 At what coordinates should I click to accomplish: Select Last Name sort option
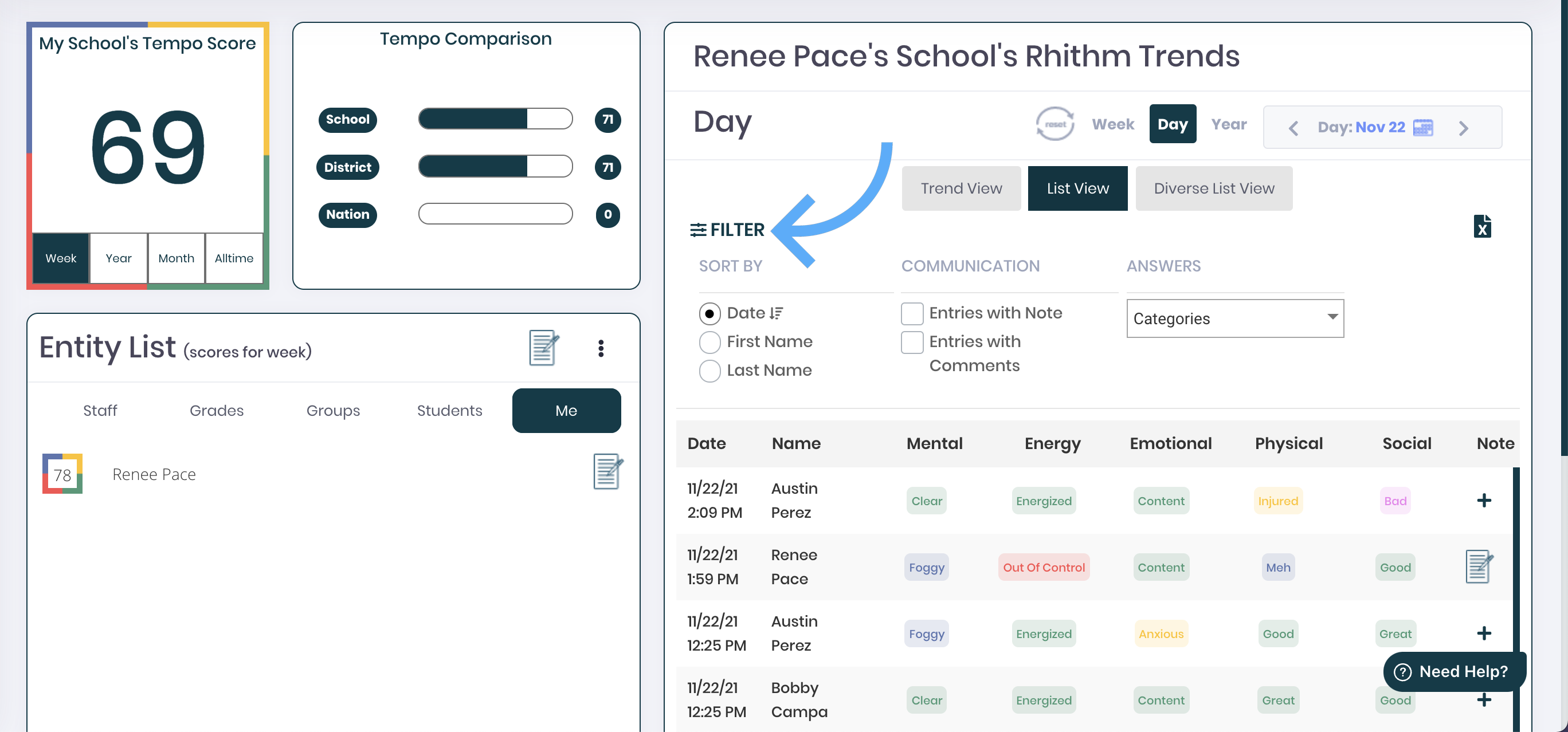[709, 371]
